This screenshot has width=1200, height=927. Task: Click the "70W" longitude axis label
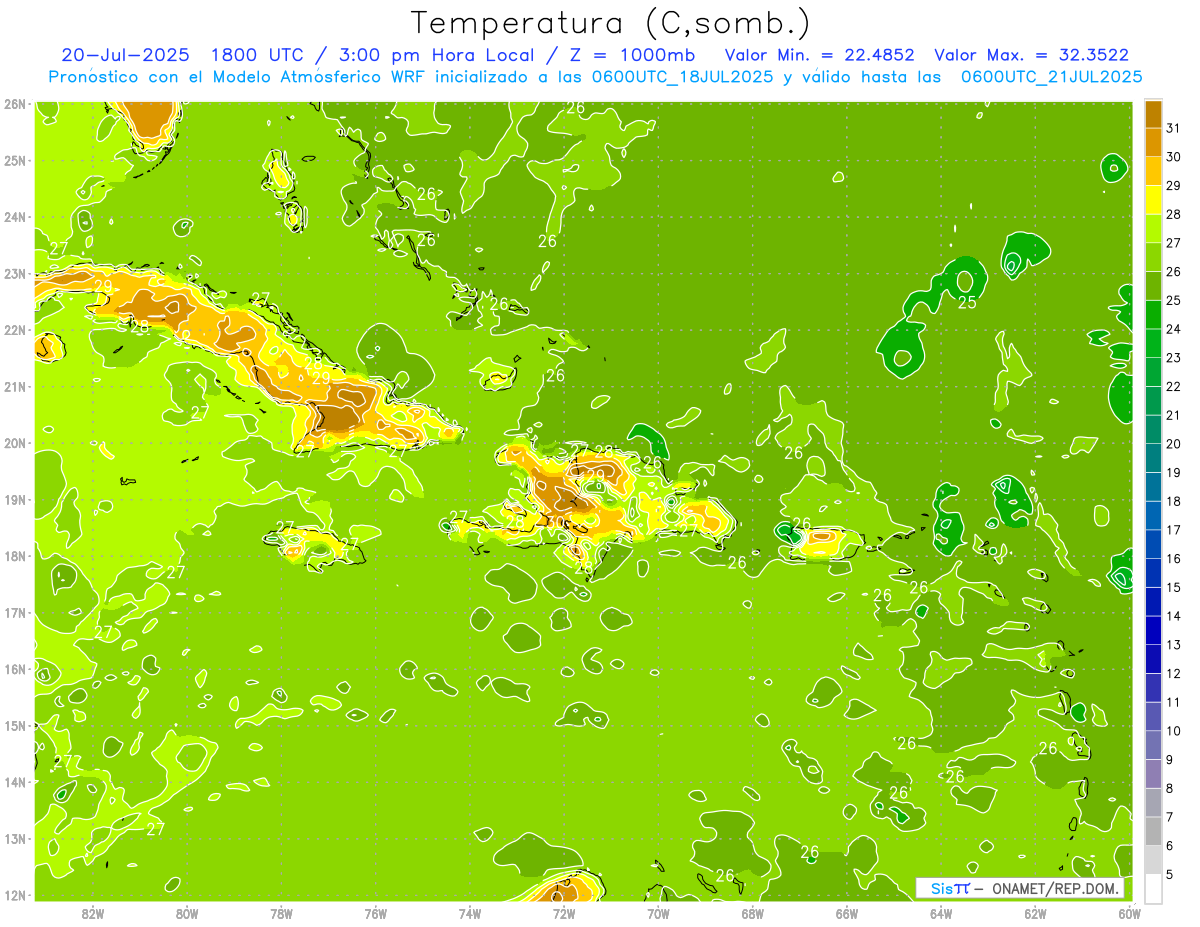point(658,913)
